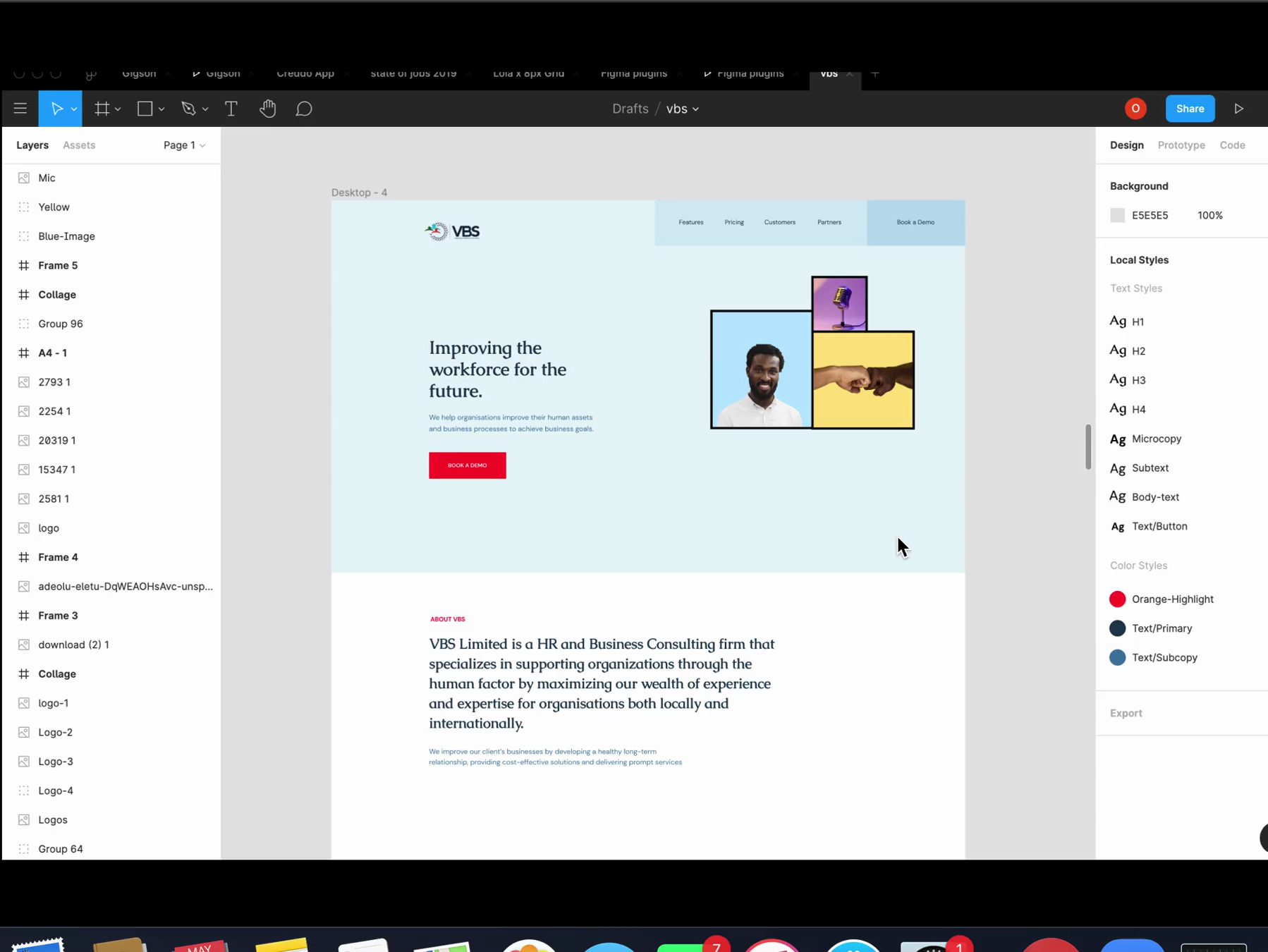Viewport: 1268px width, 952px height.
Task: Switch to the Assets tab
Action: click(x=78, y=145)
